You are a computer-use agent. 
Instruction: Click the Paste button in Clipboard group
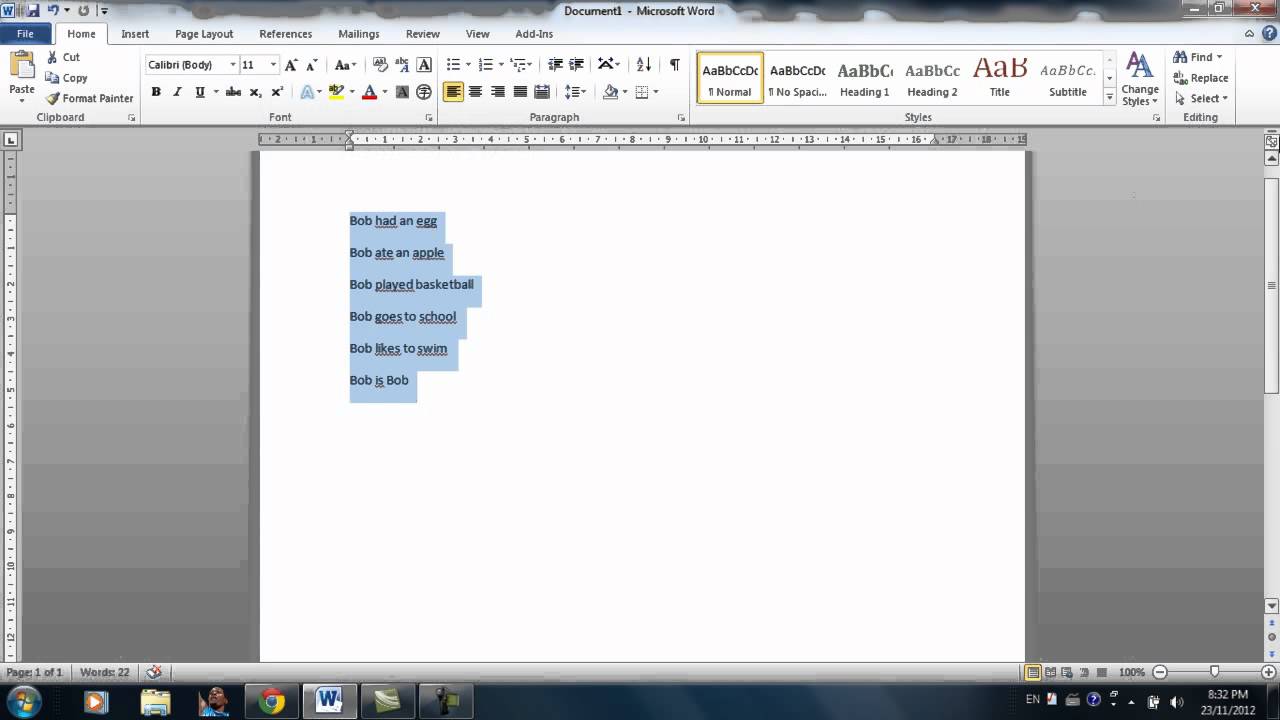click(x=22, y=75)
